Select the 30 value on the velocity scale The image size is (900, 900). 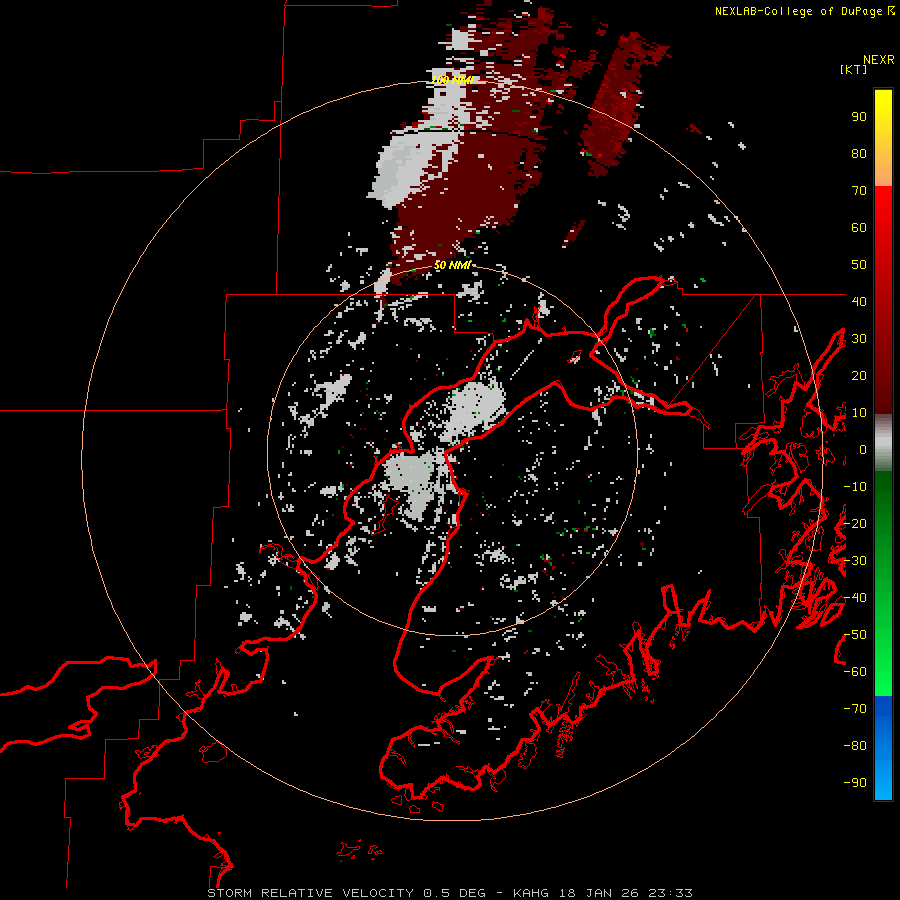(x=859, y=339)
